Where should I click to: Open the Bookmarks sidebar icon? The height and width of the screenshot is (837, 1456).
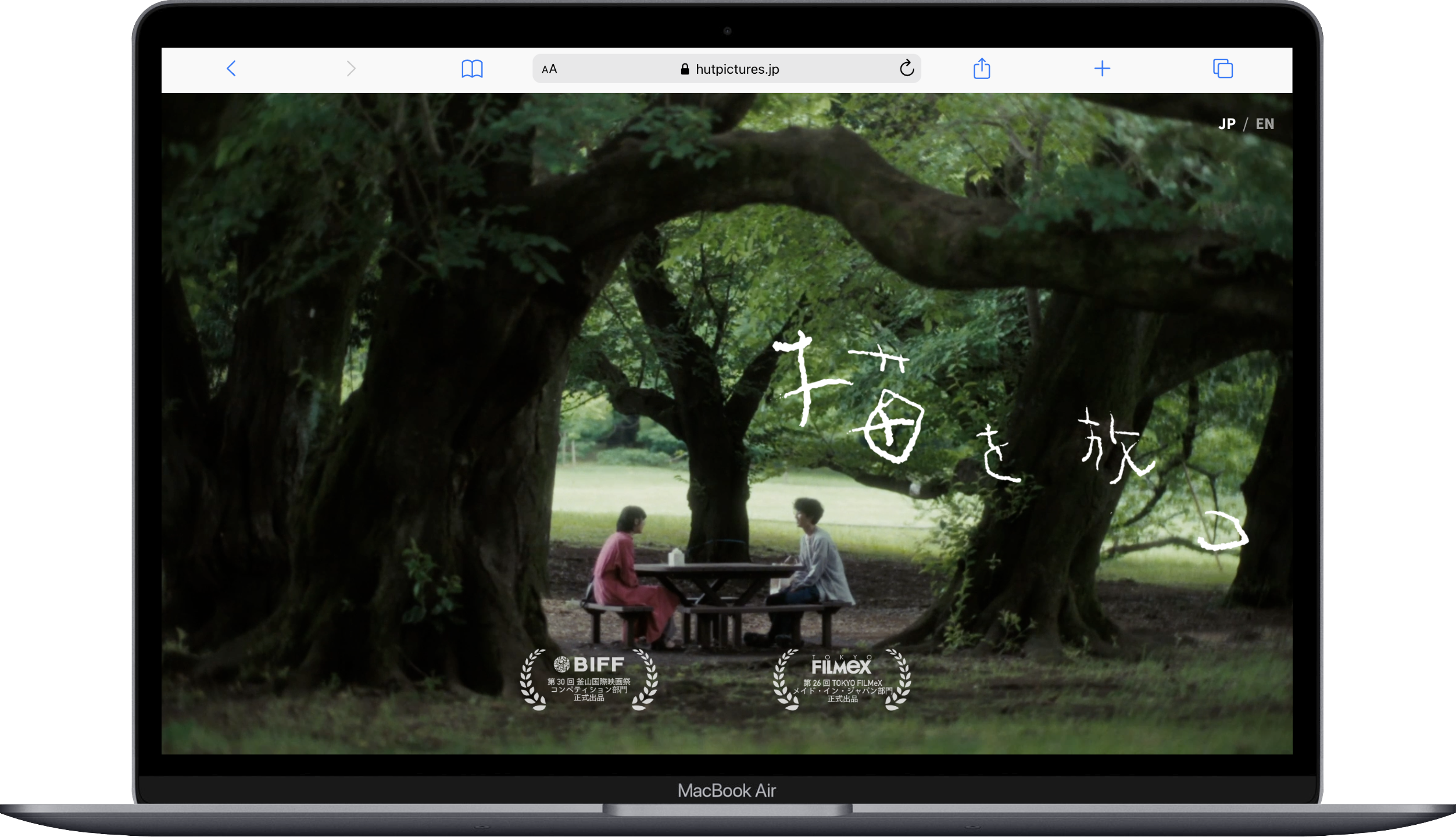(x=473, y=69)
